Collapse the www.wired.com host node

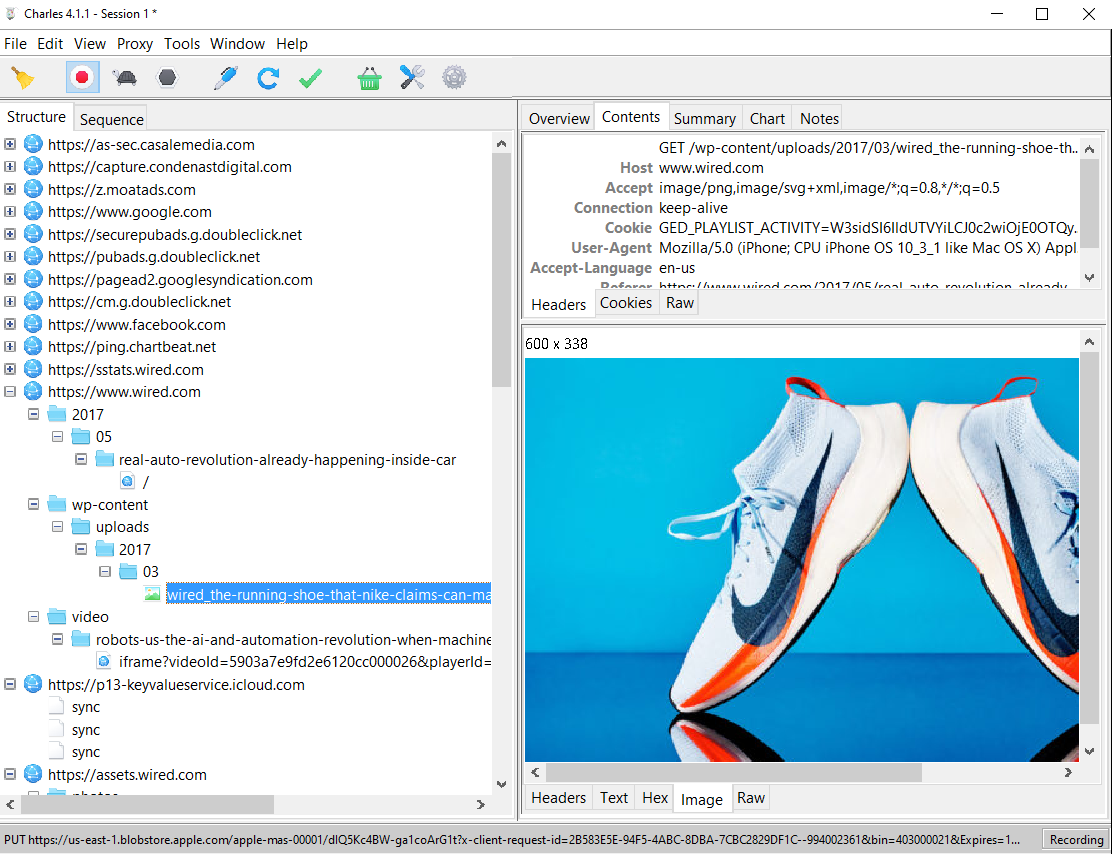tap(10, 392)
